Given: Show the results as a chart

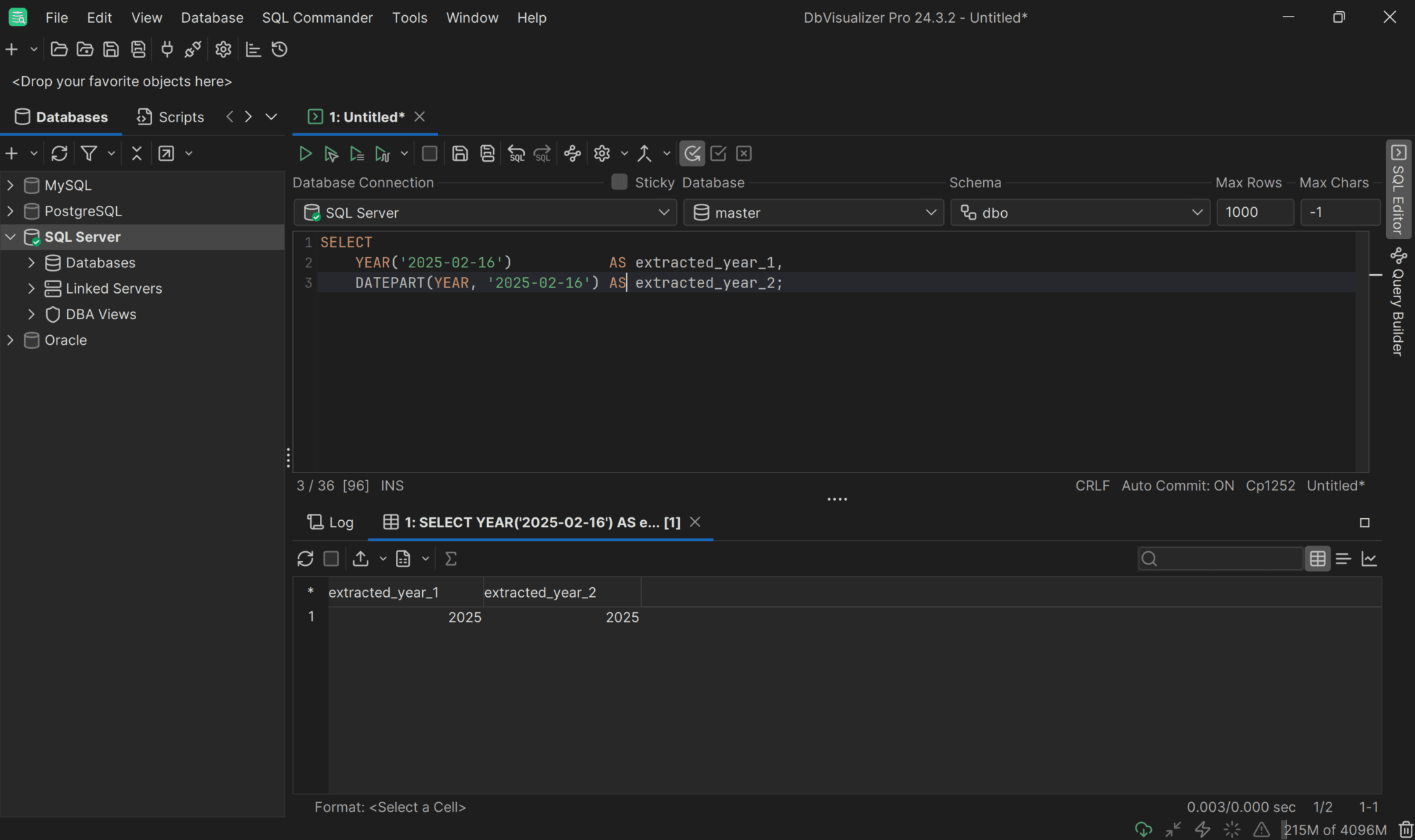Looking at the screenshot, I should pos(1369,558).
